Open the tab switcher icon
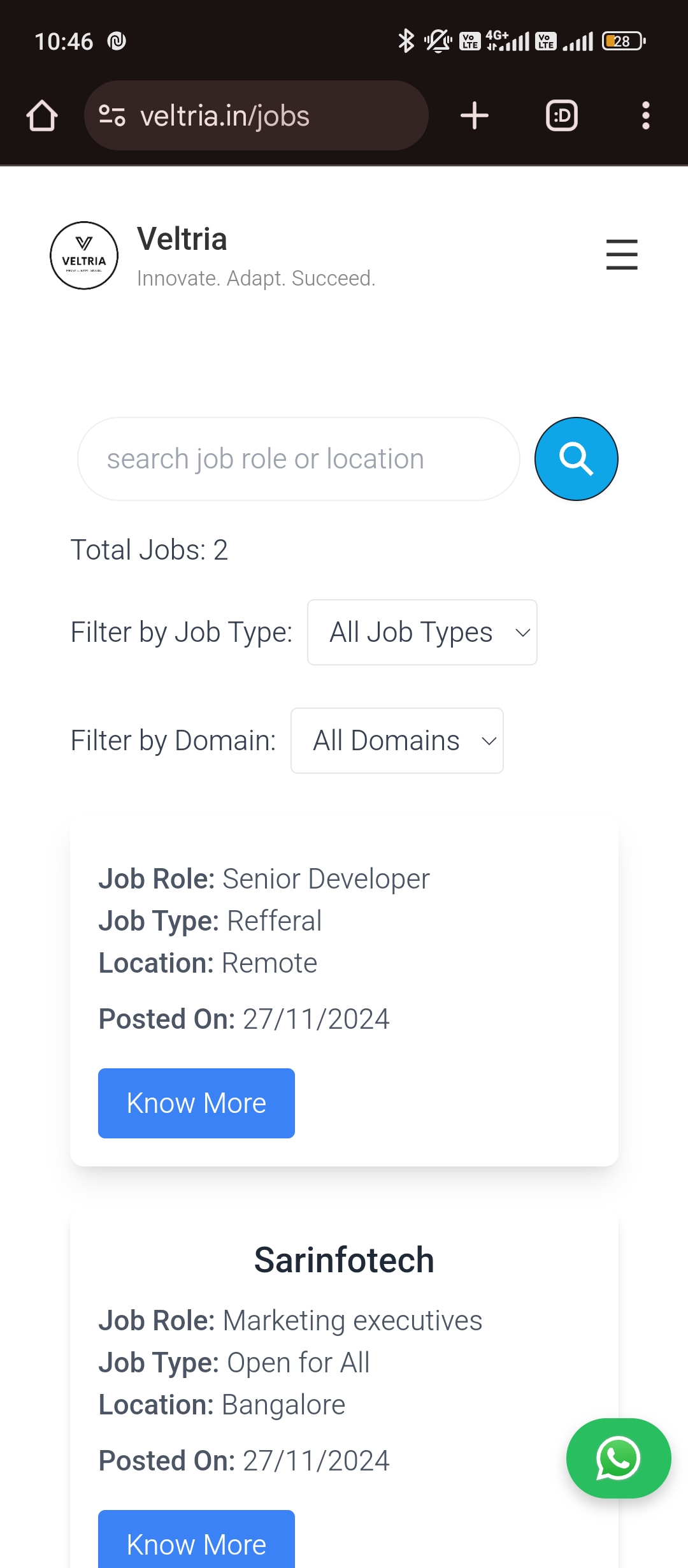This screenshot has width=688, height=1568. tap(562, 116)
